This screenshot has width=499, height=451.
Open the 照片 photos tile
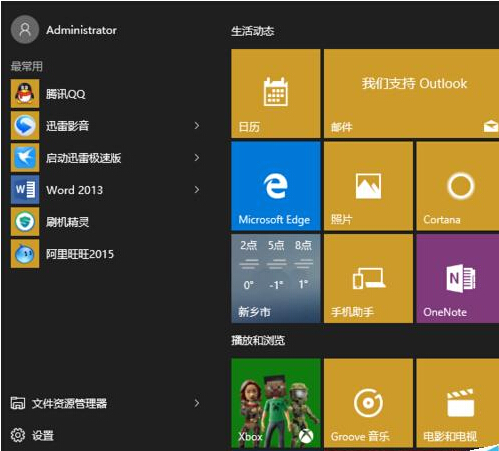[368, 186]
